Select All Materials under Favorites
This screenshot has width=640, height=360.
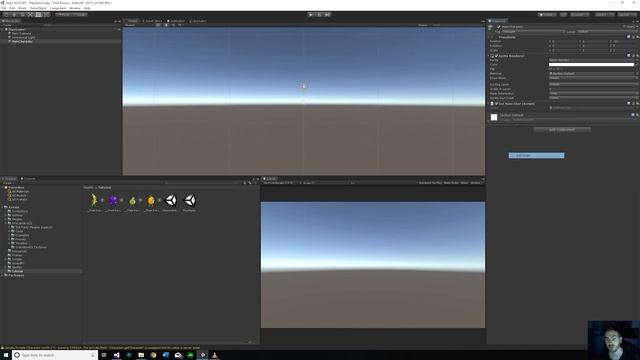19,191
